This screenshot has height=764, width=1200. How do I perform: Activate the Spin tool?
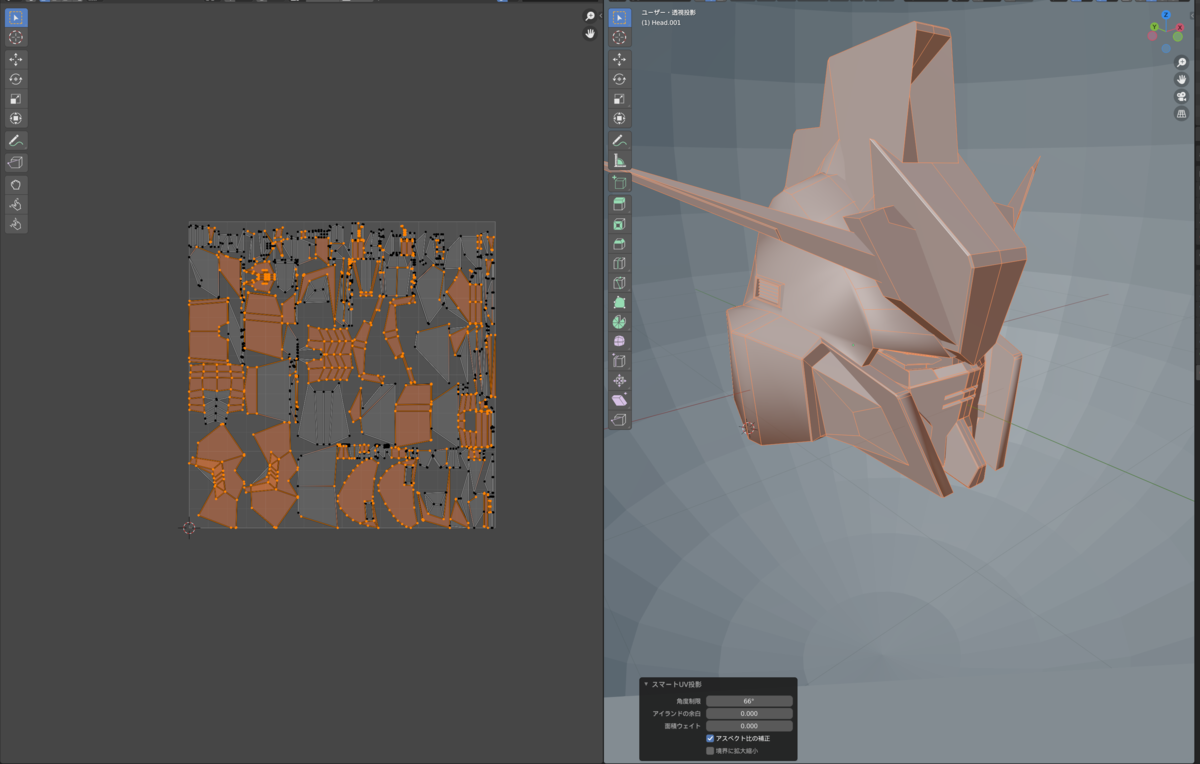(620, 322)
